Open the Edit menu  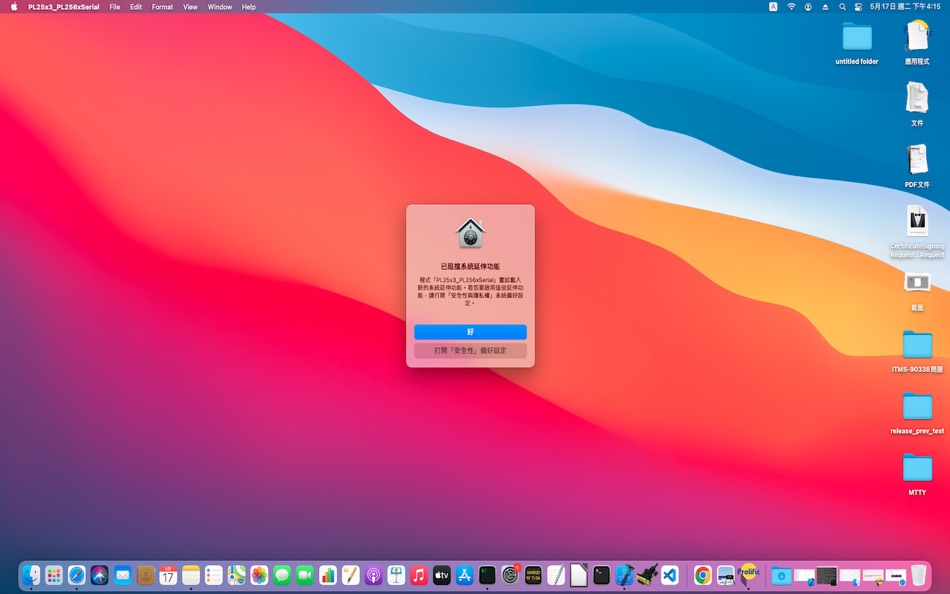point(136,7)
